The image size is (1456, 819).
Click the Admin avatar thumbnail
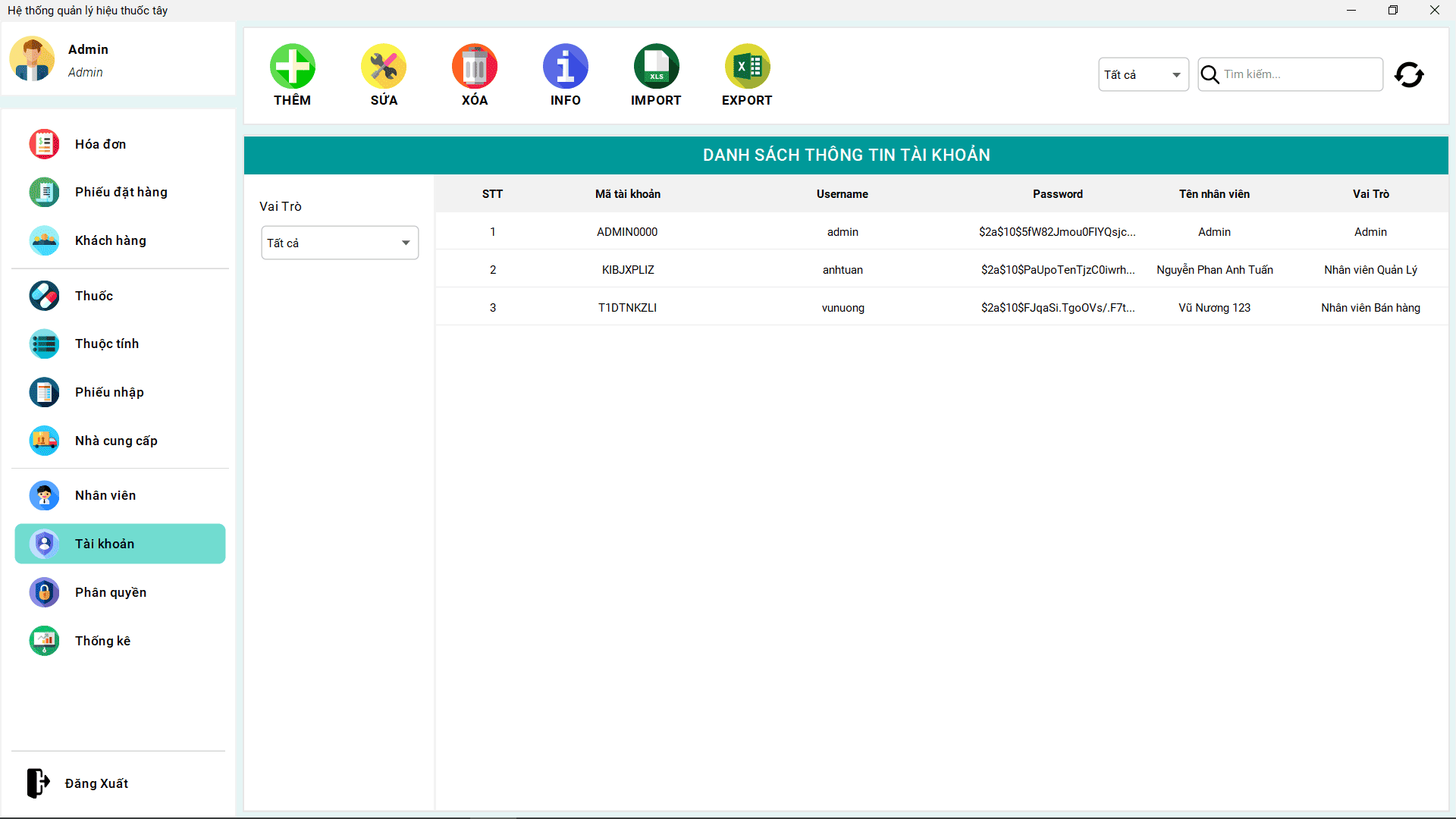(x=32, y=58)
